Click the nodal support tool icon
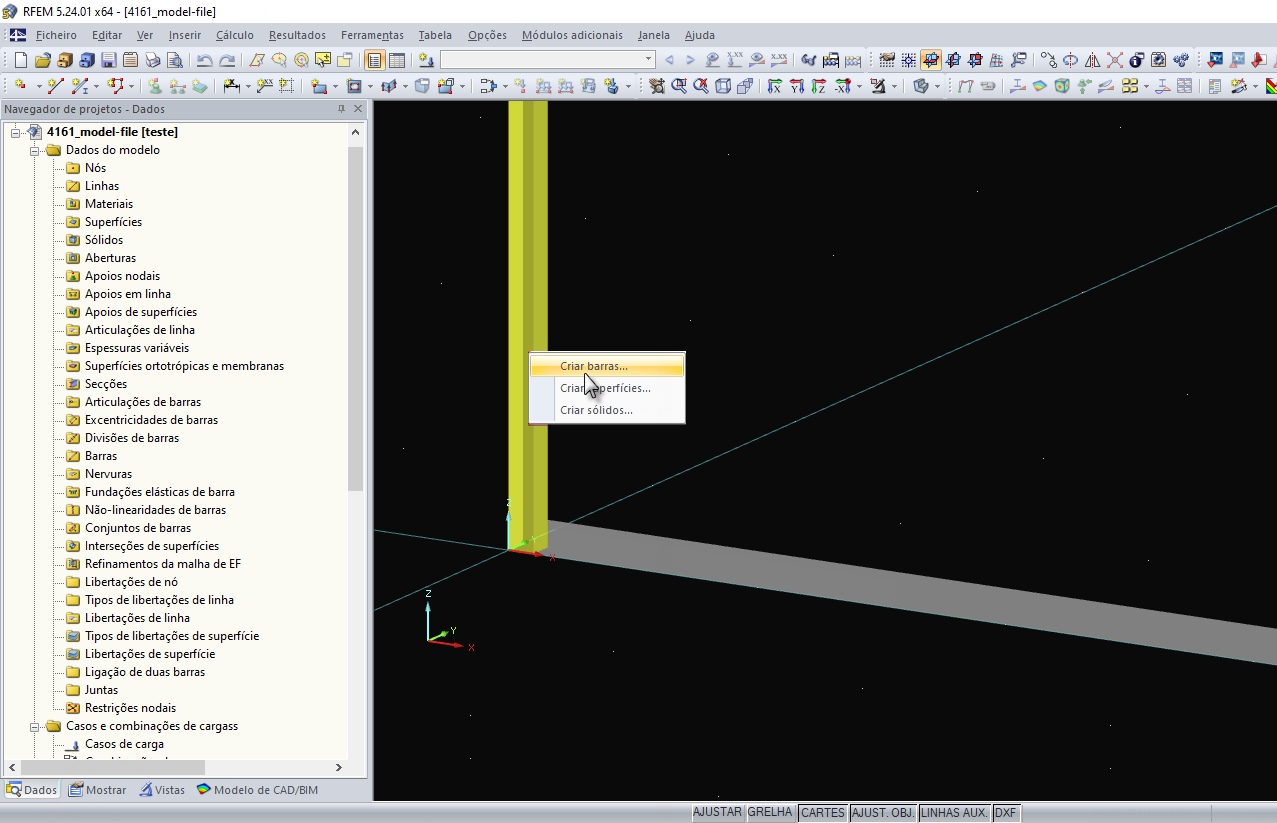The height and width of the screenshot is (823, 1277). click(x=155, y=86)
